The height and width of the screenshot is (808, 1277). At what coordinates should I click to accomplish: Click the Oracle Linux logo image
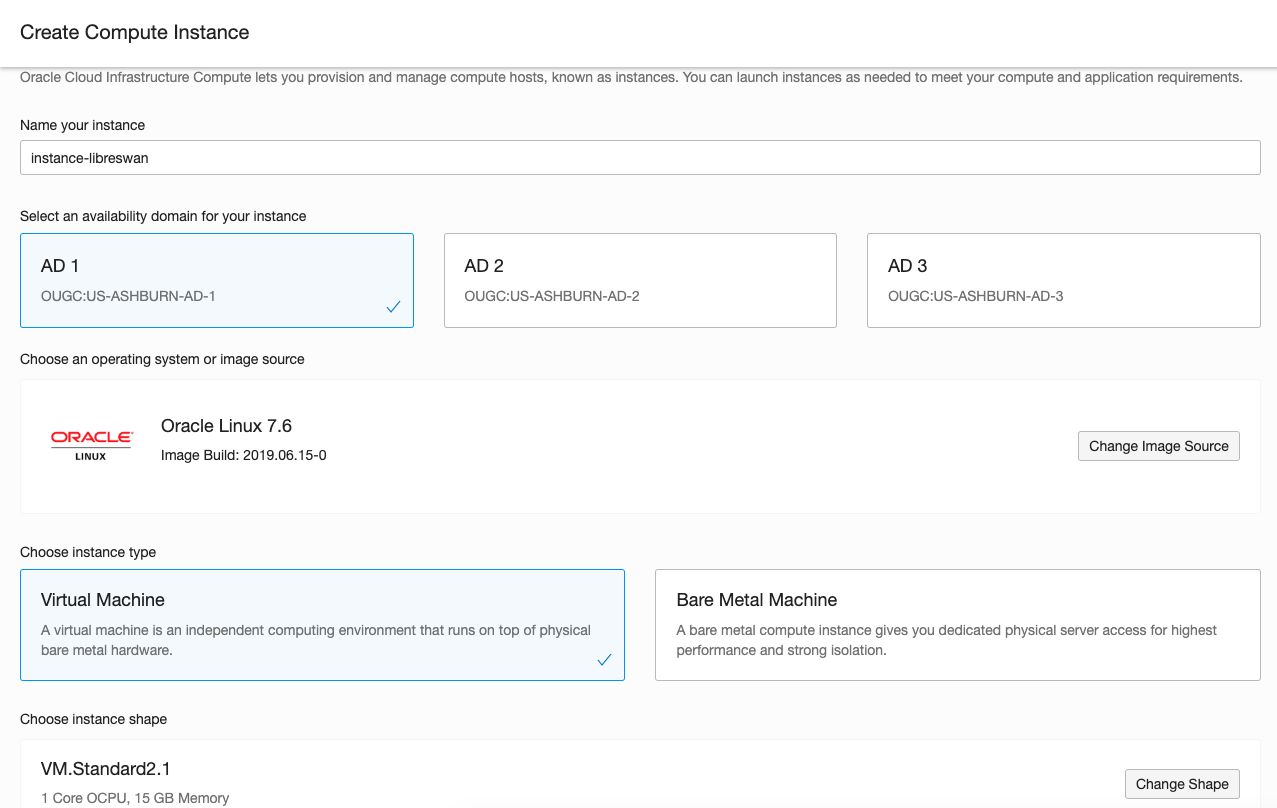pos(92,446)
